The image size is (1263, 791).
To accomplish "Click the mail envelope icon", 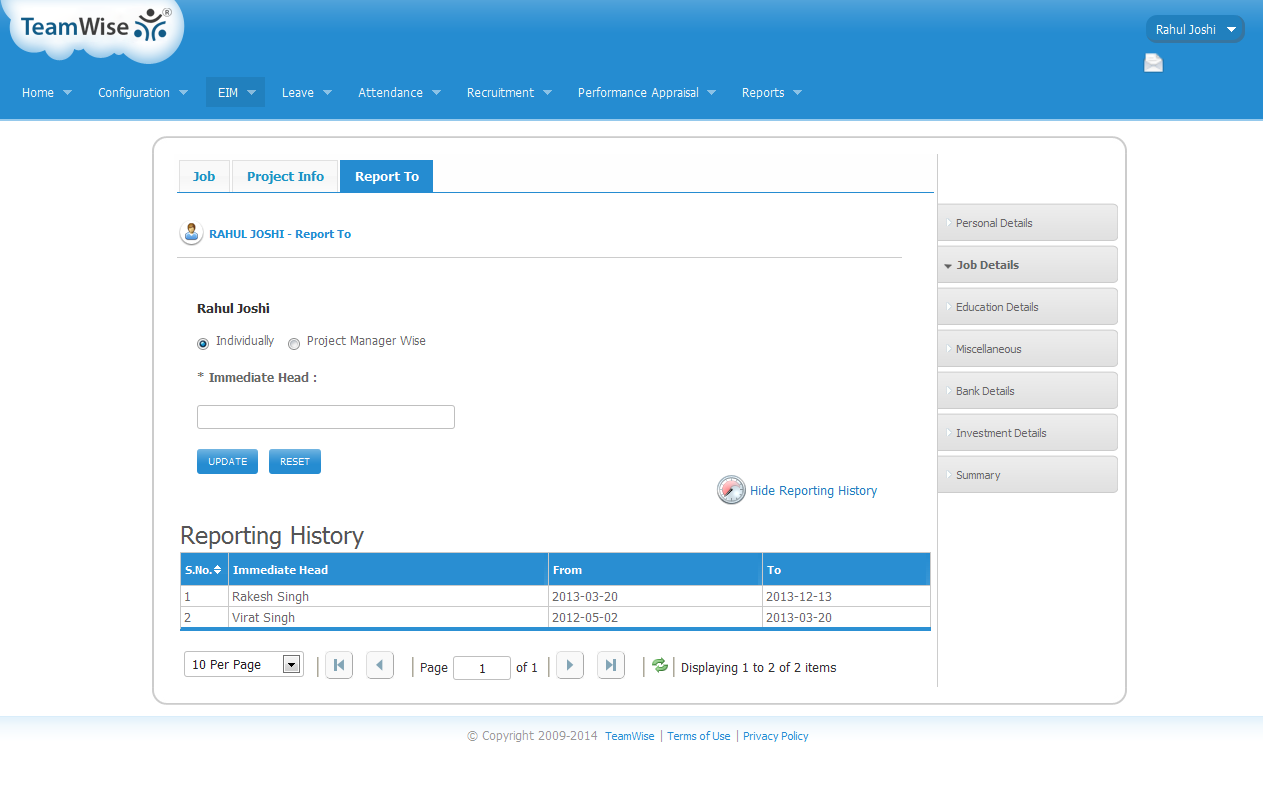I will point(1153,64).
